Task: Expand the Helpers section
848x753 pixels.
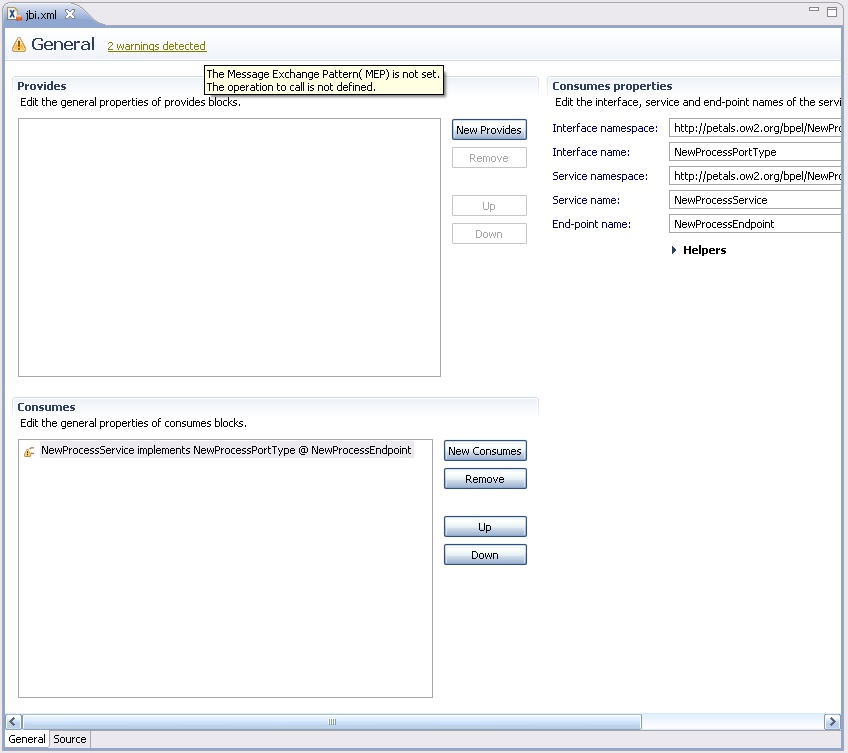Action: point(674,250)
